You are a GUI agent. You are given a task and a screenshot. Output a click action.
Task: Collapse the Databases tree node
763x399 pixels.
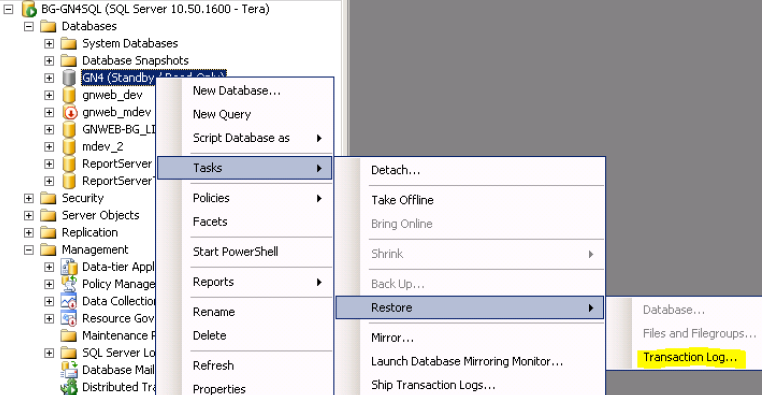click(29, 26)
